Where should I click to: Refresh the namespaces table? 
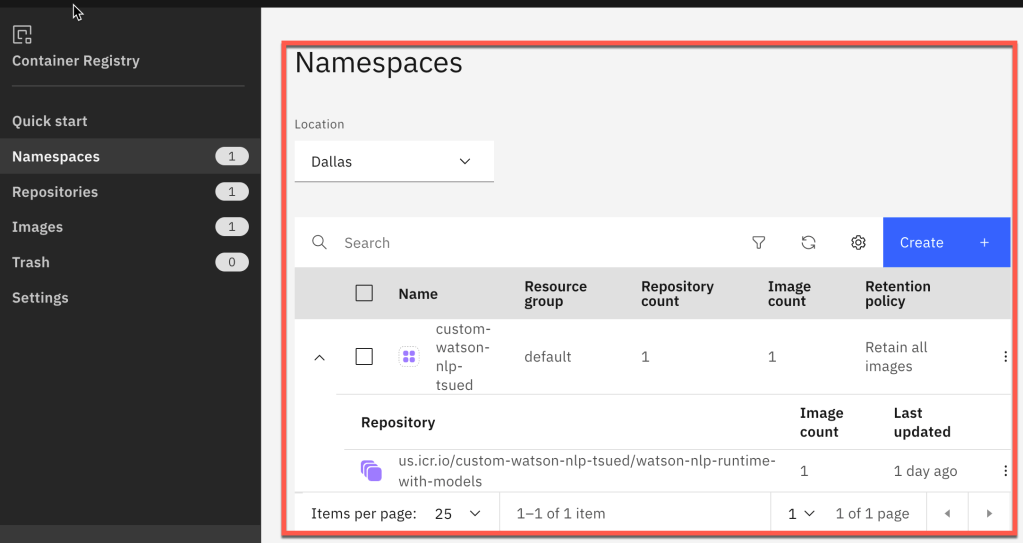pyautogui.click(x=808, y=242)
